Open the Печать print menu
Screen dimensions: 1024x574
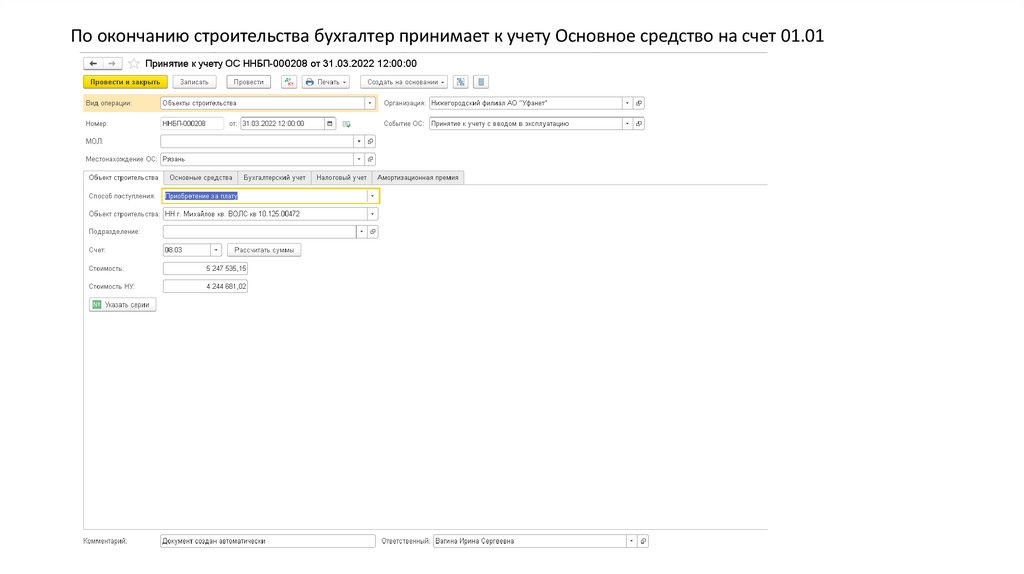(326, 82)
